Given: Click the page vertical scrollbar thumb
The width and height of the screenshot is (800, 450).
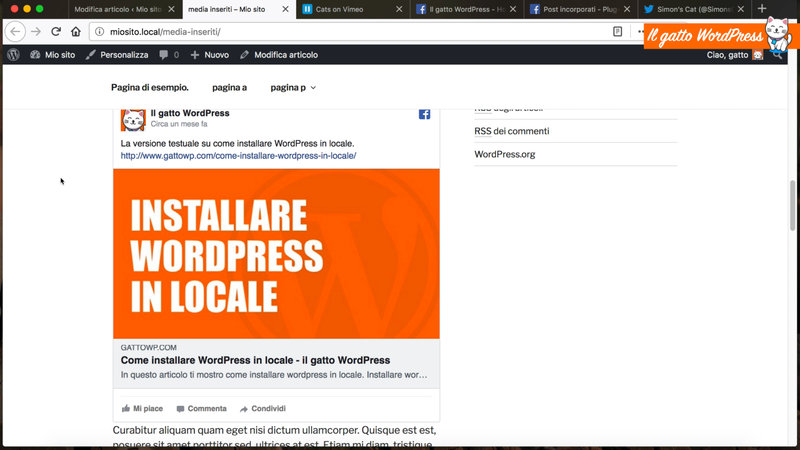Looking at the screenshot, I should pyautogui.click(x=792, y=205).
